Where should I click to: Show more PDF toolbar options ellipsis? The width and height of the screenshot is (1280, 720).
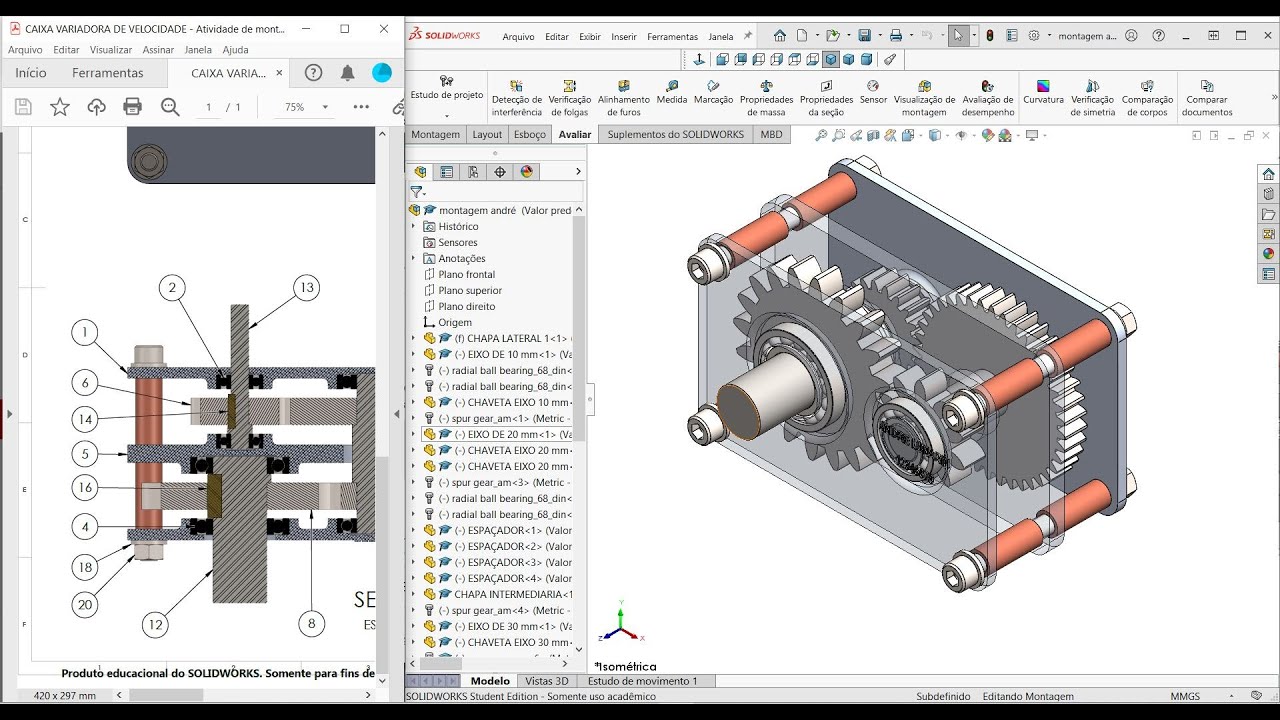pyautogui.click(x=361, y=107)
